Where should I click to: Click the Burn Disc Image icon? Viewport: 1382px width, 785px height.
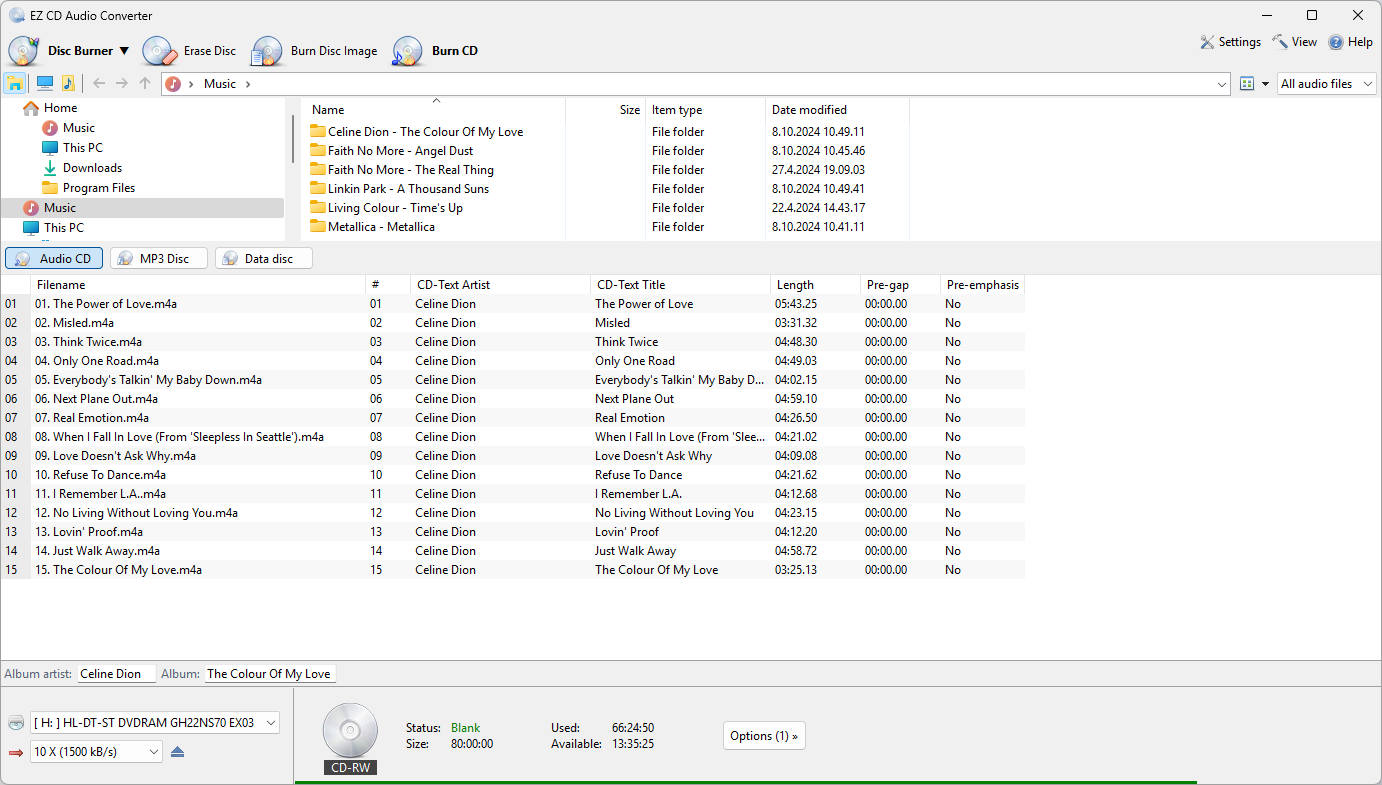click(x=267, y=51)
